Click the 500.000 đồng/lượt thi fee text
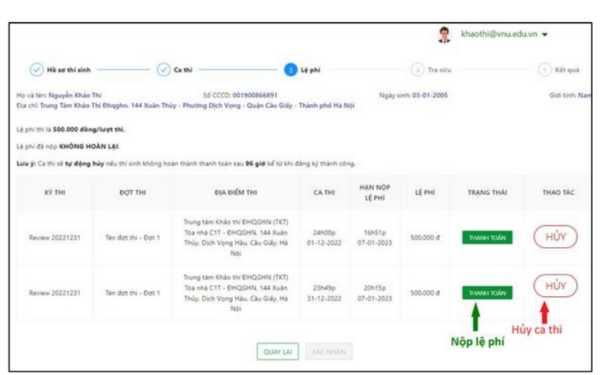The height and width of the screenshot is (375, 600). click(89, 129)
